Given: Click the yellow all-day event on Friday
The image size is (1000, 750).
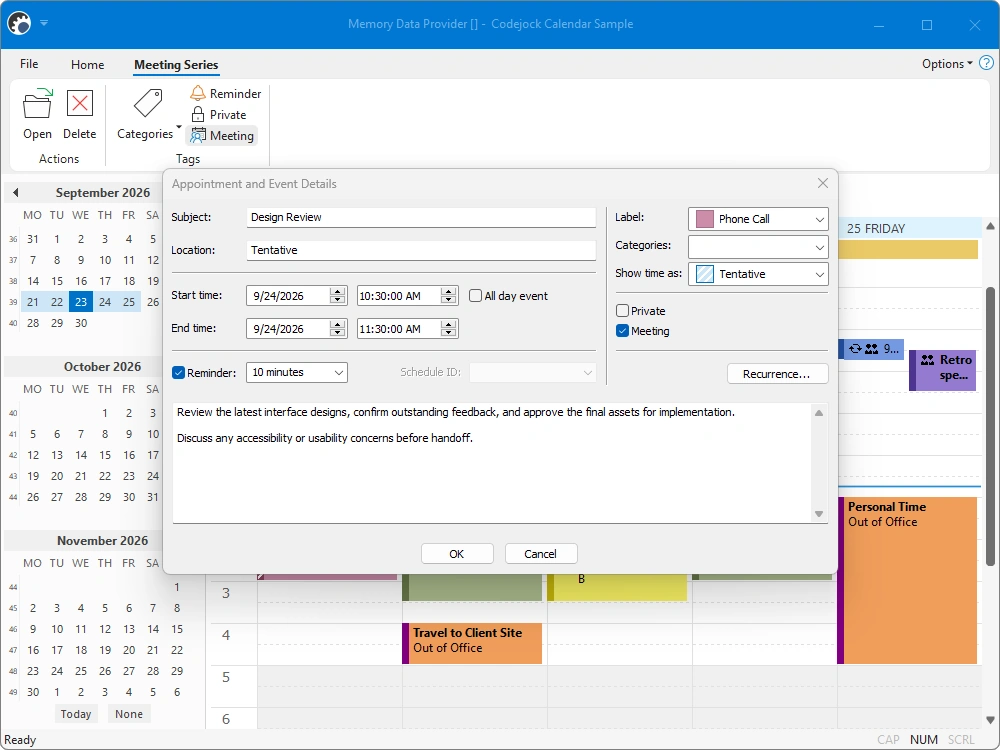Looking at the screenshot, I should click(908, 249).
